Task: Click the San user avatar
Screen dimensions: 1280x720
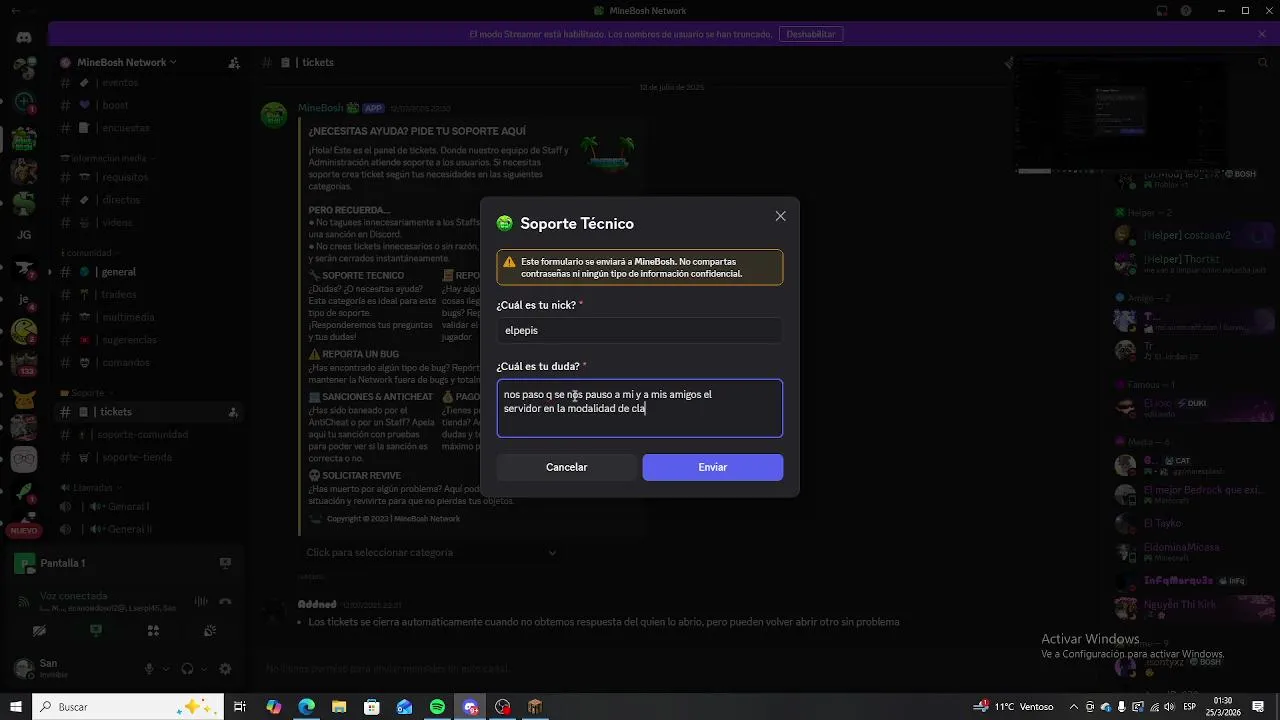Action: pos(24,669)
